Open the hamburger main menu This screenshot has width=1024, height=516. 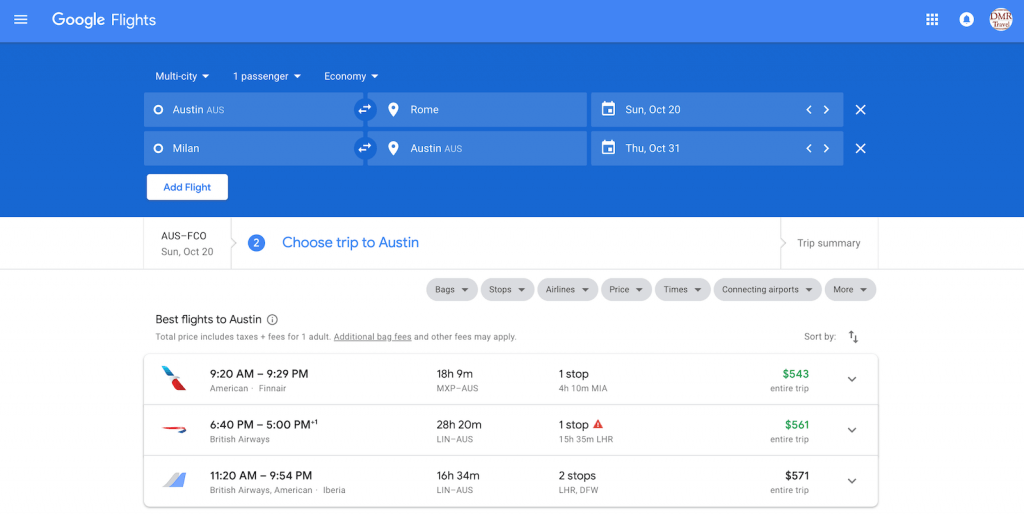pyautogui.click(x=21, y=20)
